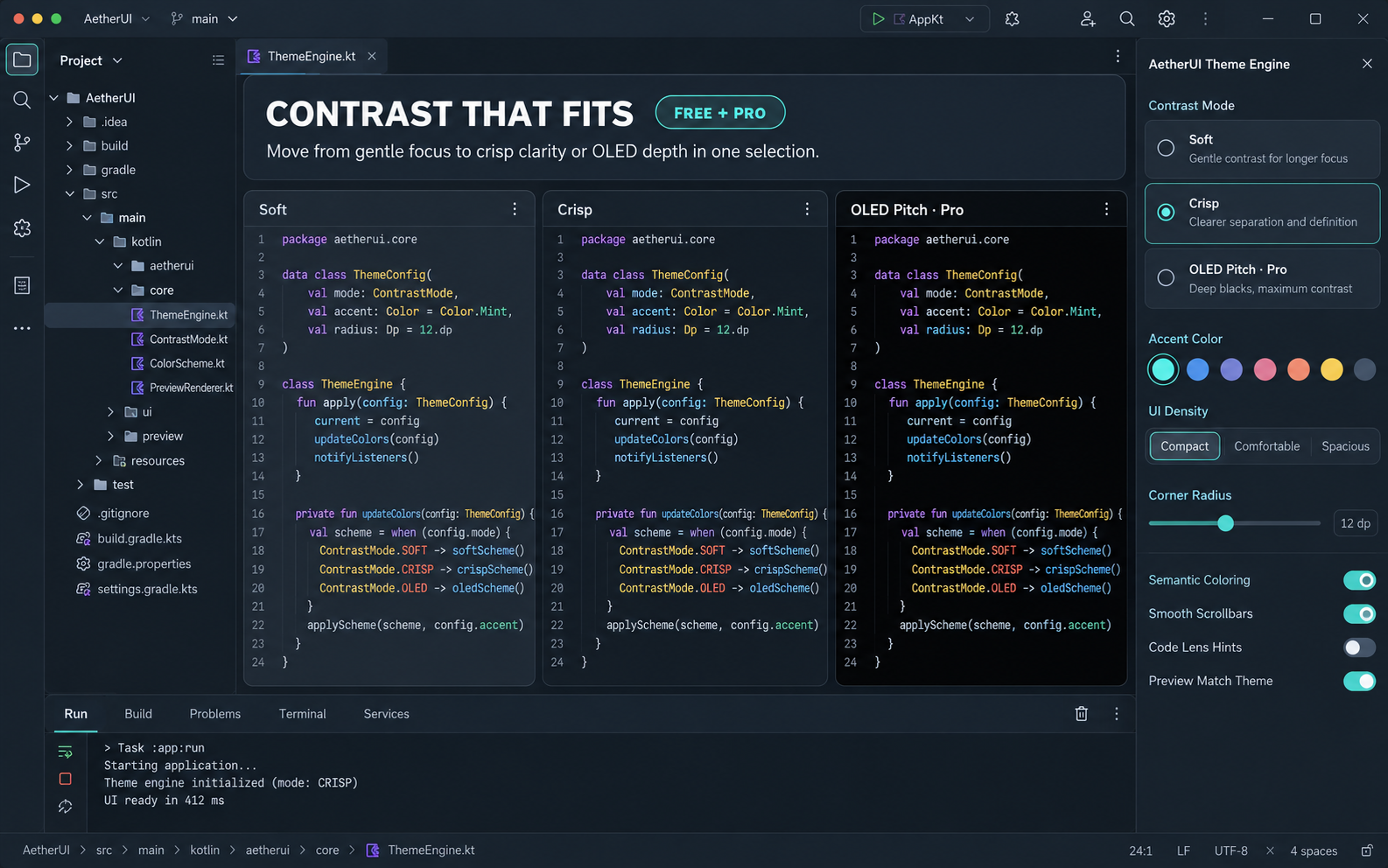The image size is (1388, 868).
Task: Switch to the Problems tab
Action: point(215,714)
